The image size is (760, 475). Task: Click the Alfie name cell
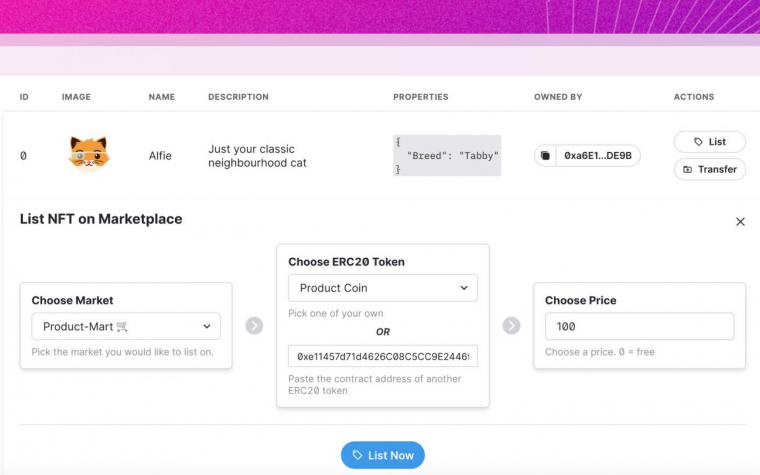click(160, 156)
